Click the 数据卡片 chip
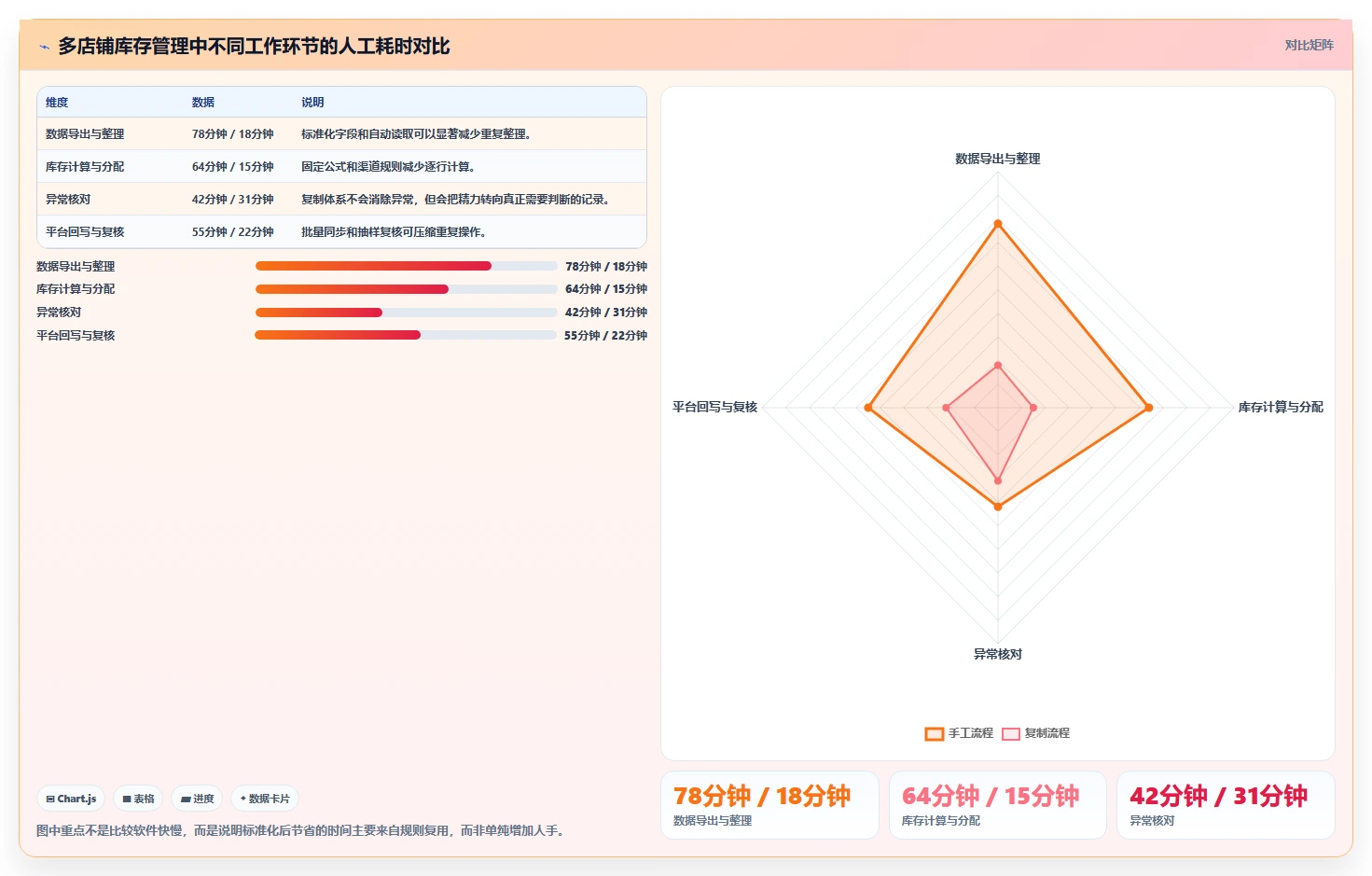The image size is (1372, 876). [265, 799]
